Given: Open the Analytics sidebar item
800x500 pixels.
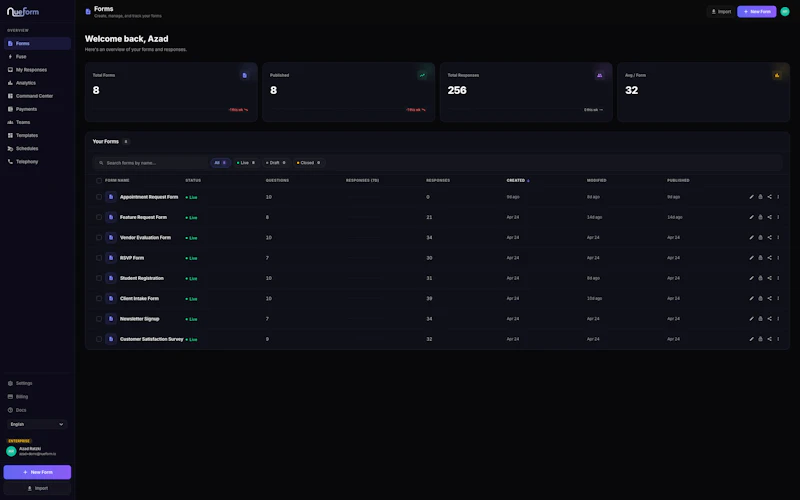Looking at the screenshot, I should tap(37, 83).
